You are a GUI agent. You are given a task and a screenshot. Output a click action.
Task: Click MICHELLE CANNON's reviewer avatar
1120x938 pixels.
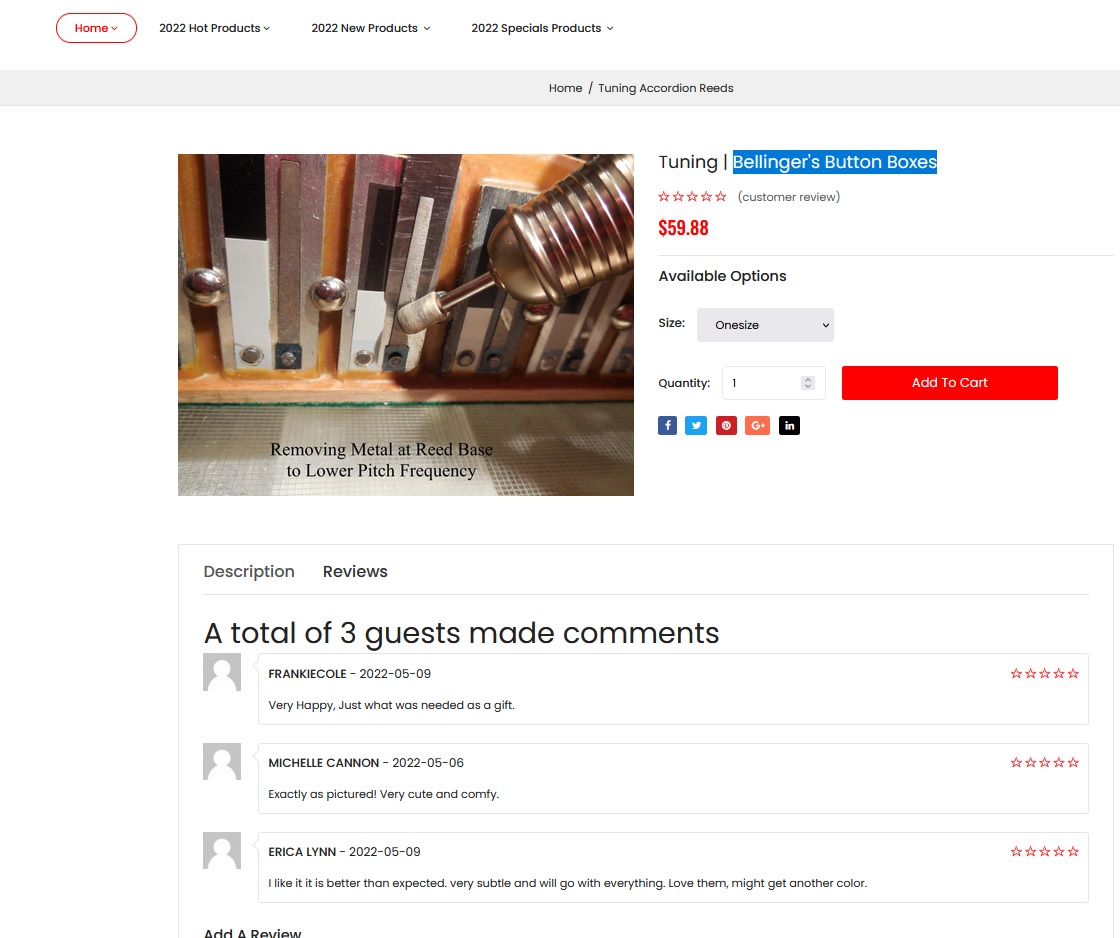click(x=222, y=761)
